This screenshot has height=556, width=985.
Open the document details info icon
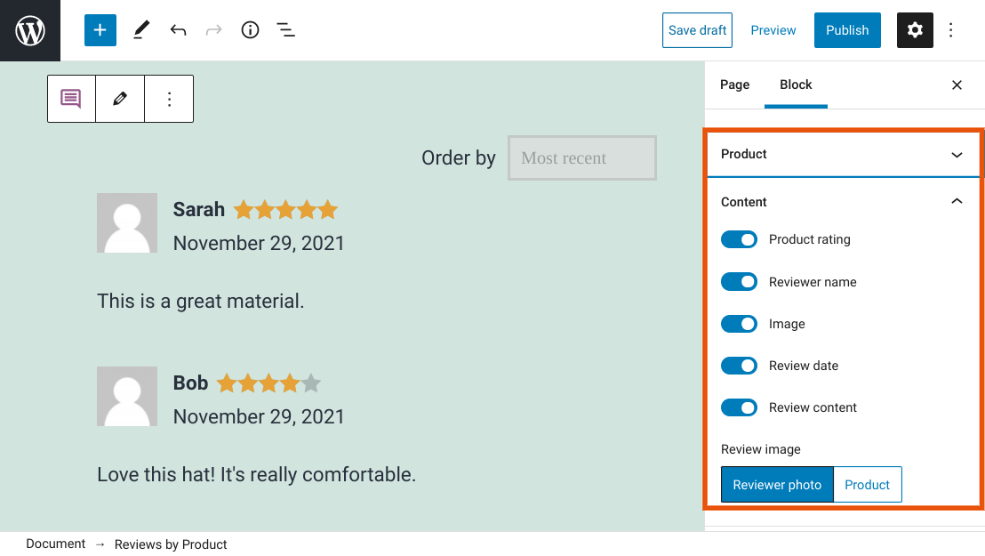tap(250, 30)
